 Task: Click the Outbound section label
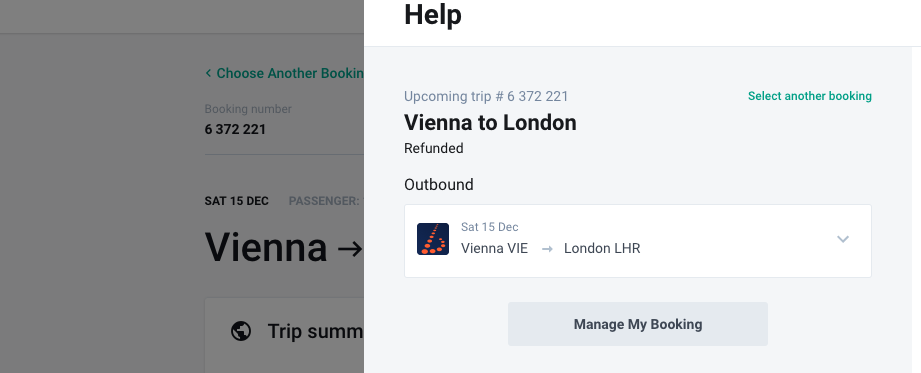(439, 184)
